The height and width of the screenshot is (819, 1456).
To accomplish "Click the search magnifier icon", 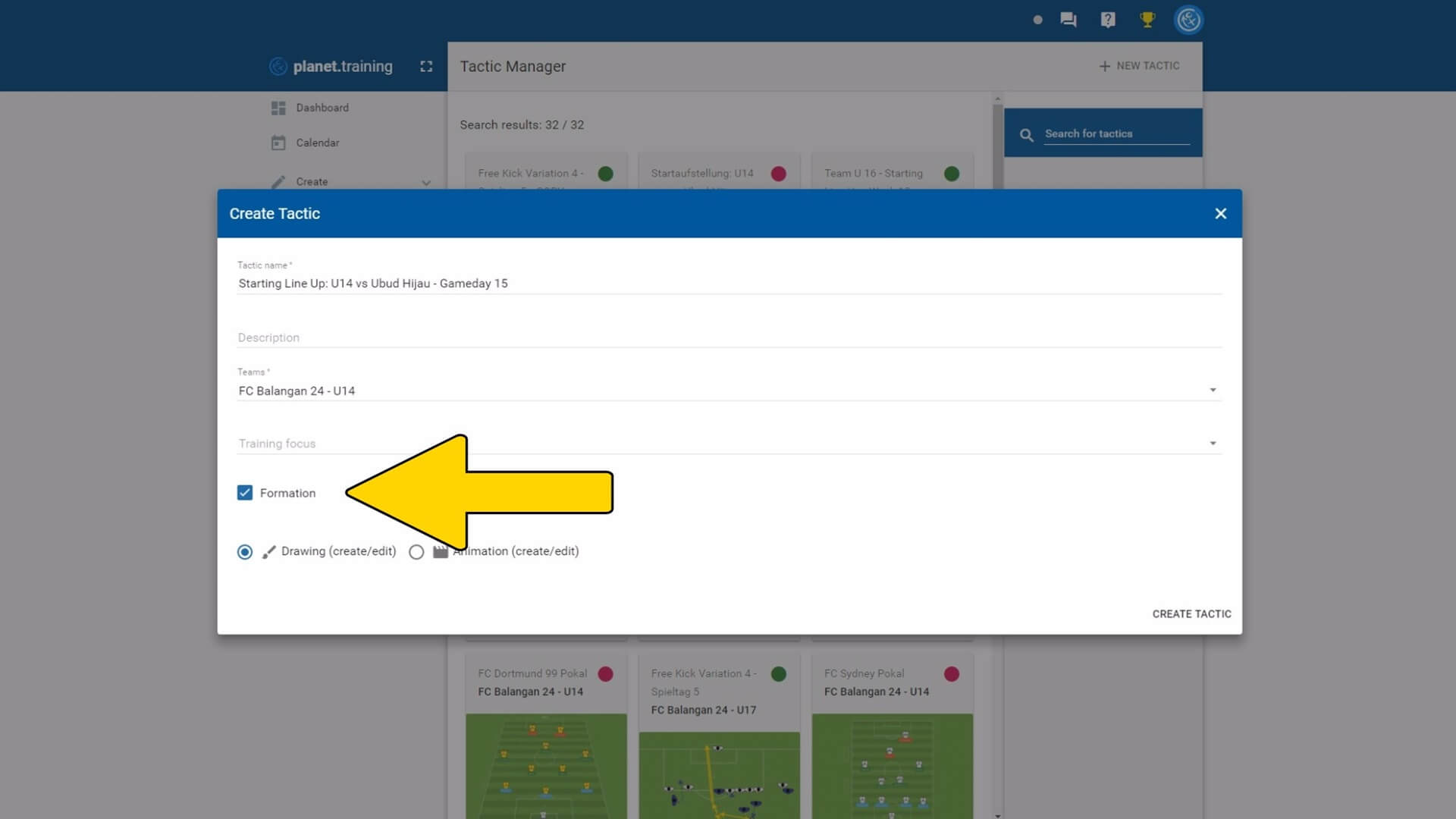I will click(x=1027, y=135).
